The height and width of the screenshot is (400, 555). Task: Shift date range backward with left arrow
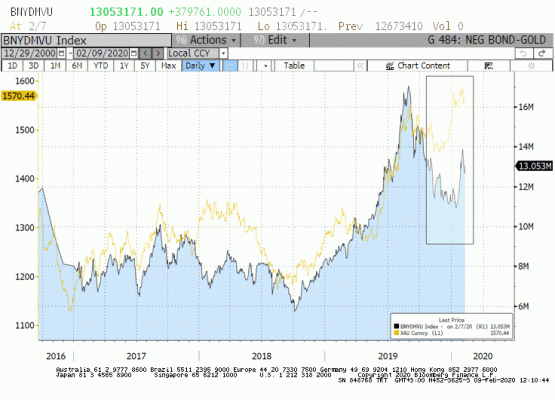click(x=145, y=53)
